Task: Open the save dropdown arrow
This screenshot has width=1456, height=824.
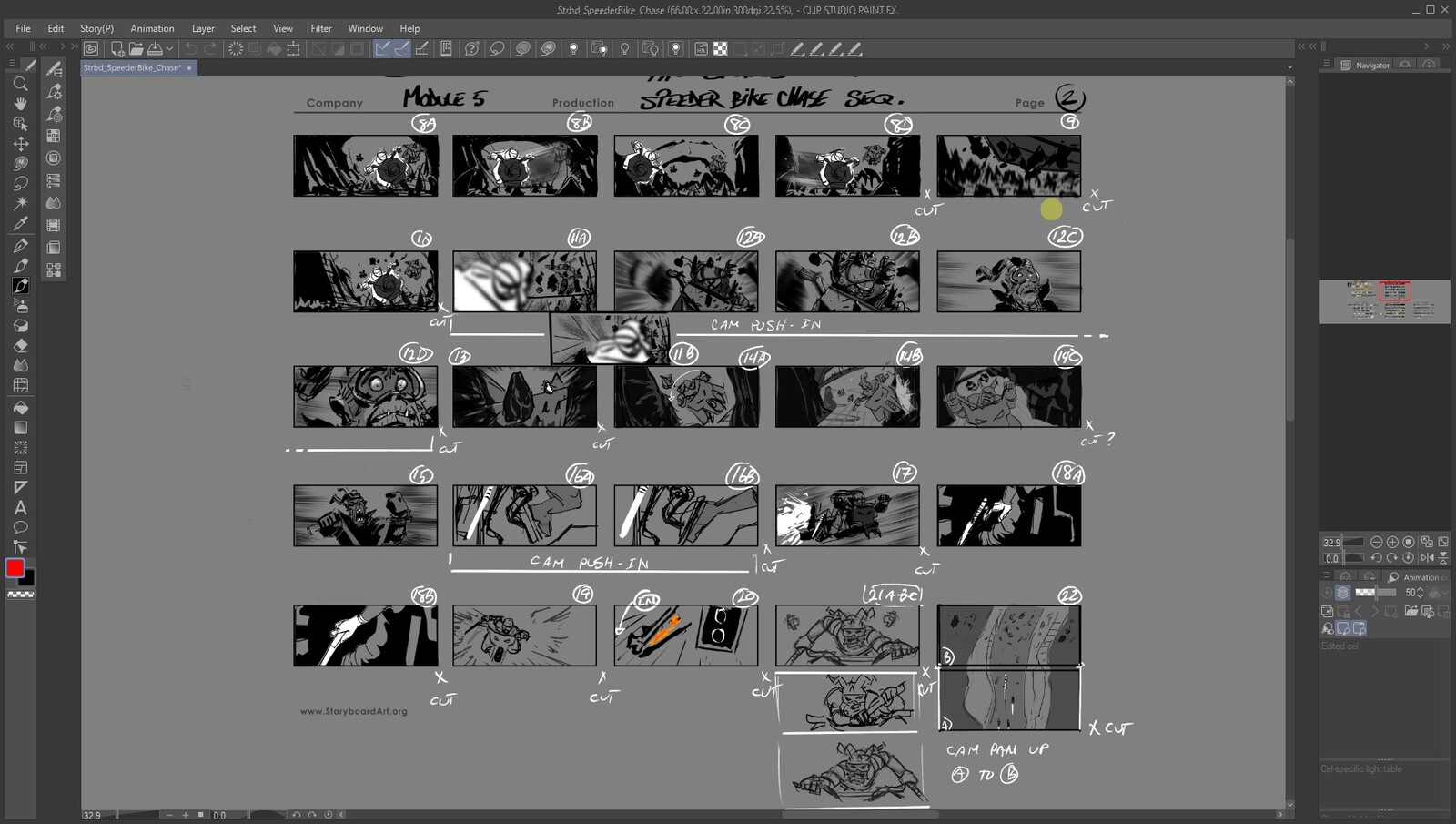Action: coord(169,49)
